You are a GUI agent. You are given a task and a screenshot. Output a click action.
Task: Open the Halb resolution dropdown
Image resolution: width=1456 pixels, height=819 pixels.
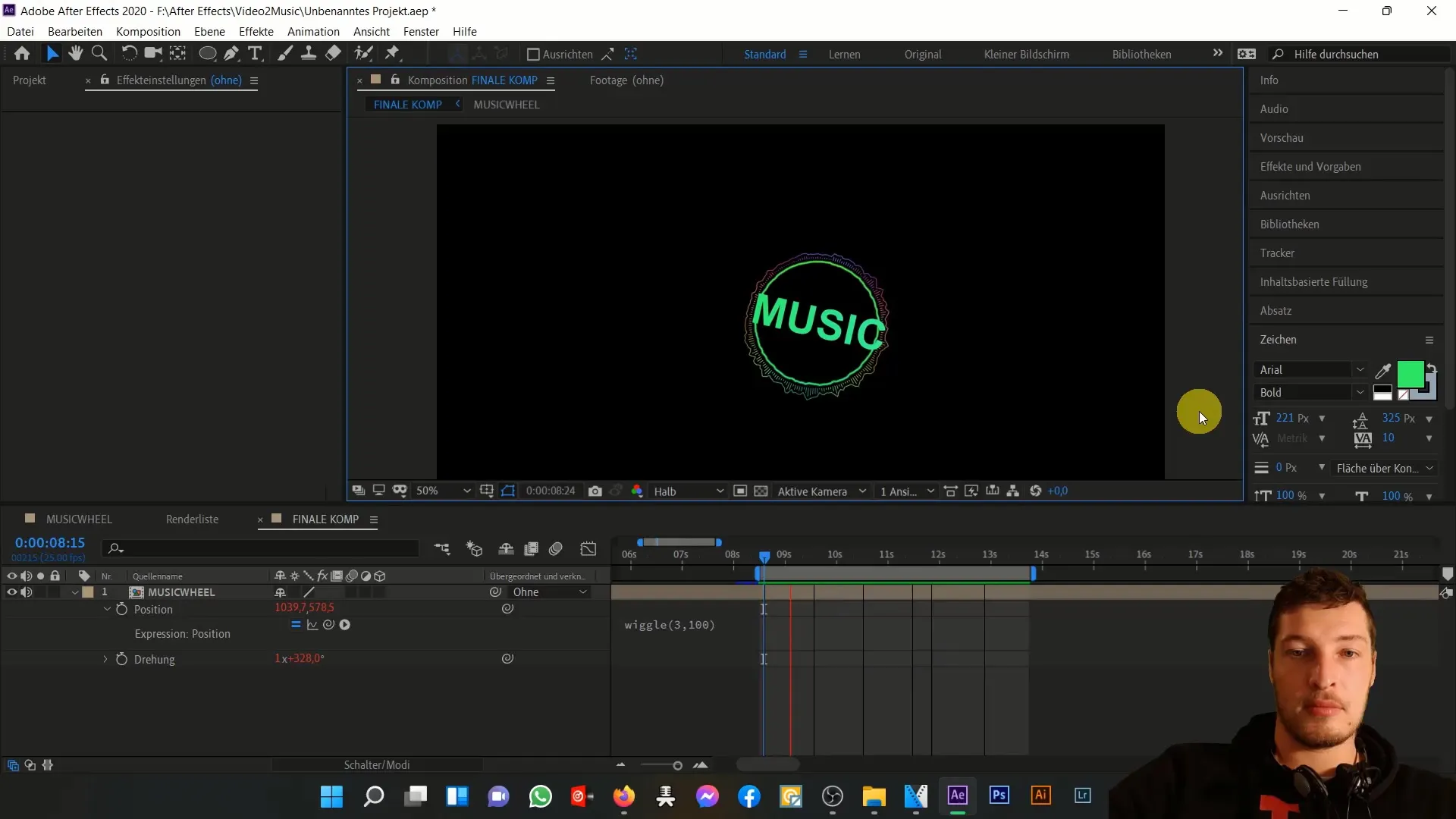[x=689, y=491]
